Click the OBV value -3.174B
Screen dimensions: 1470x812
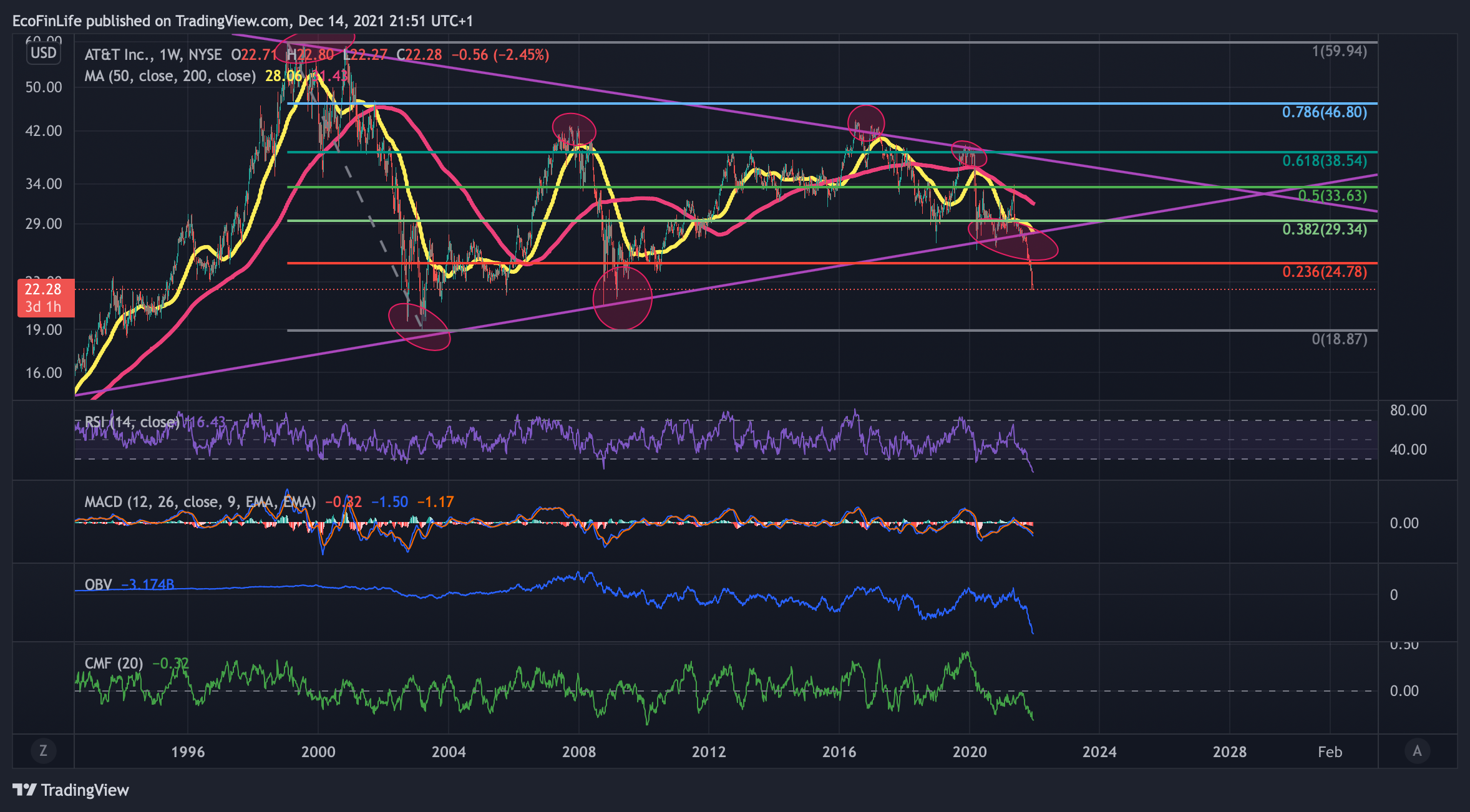(x=147, y=584)
